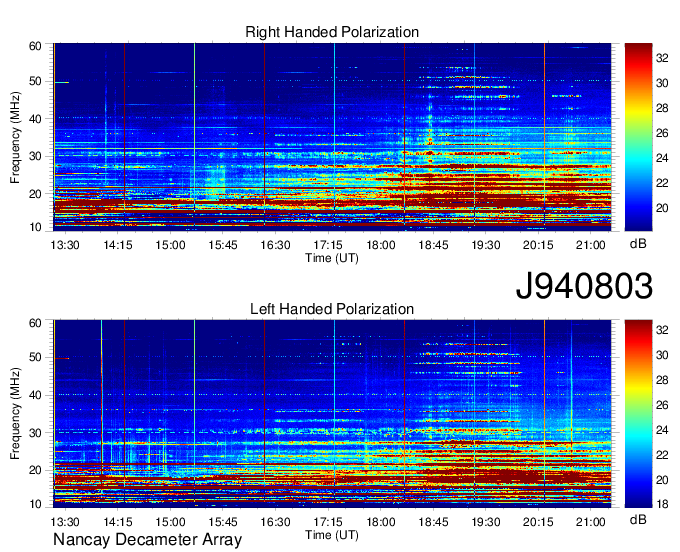Click the '24' value on upper color bar scale
The height and width of the screenshot is (552, 680).
(662, 158)
